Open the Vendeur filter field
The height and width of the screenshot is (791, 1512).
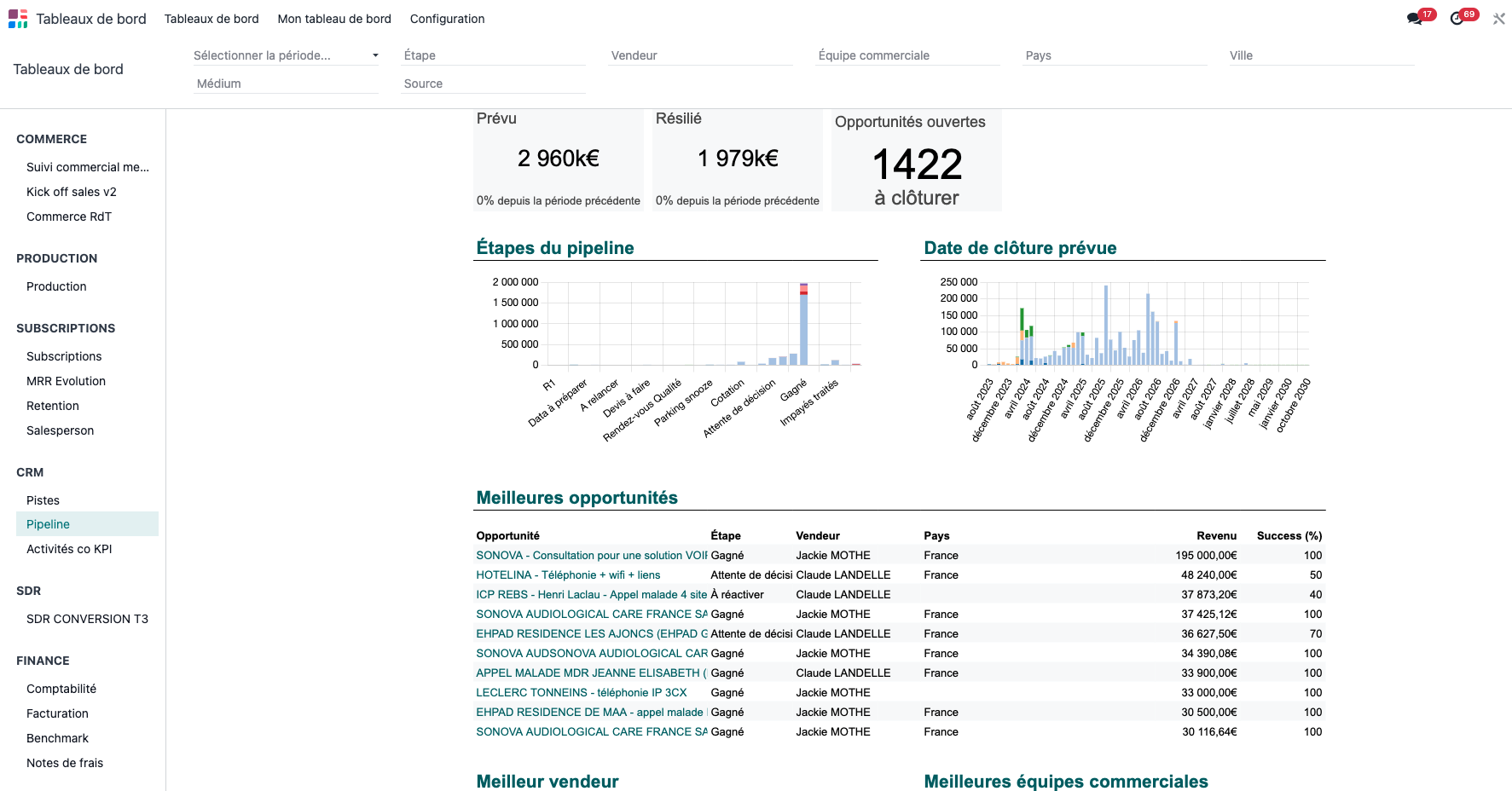click(x=701, y=55)
